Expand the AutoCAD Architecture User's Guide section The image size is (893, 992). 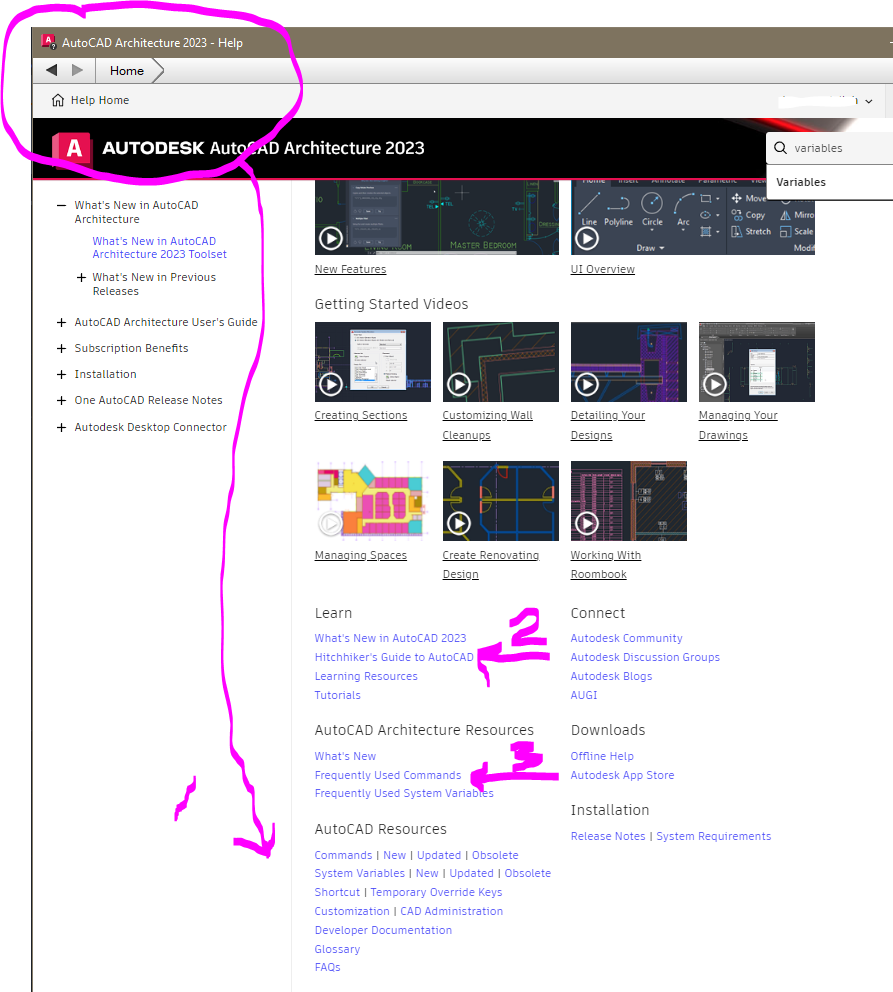tap(61, 321)
